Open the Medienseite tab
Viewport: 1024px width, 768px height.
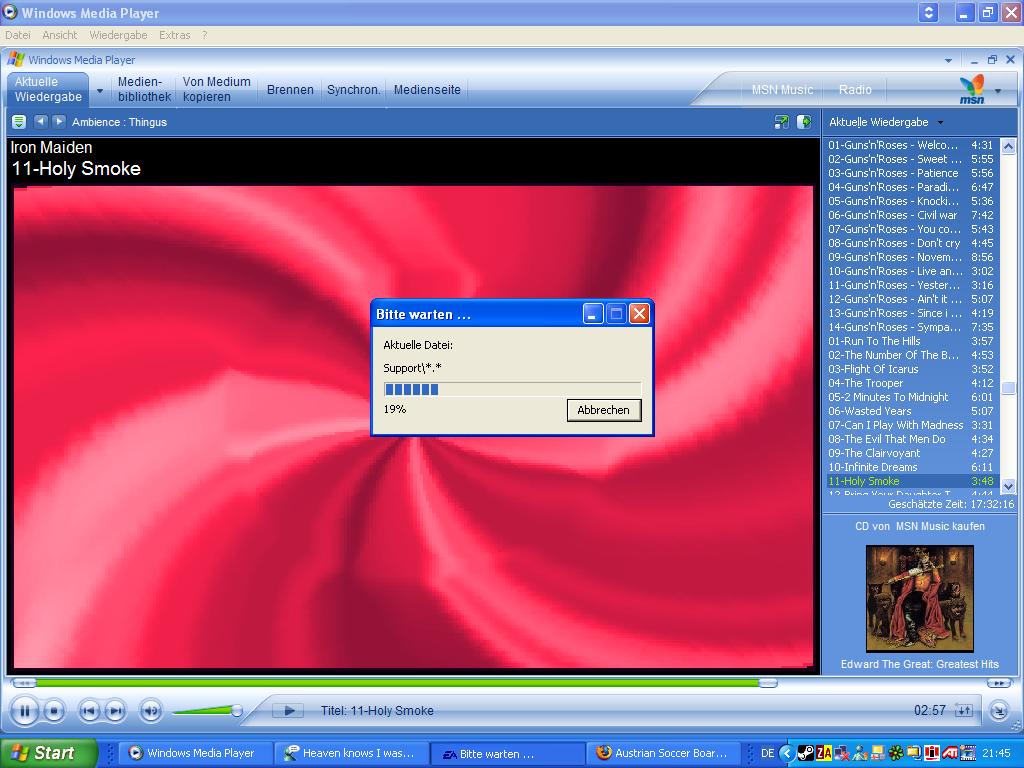(x=427, y=90)
